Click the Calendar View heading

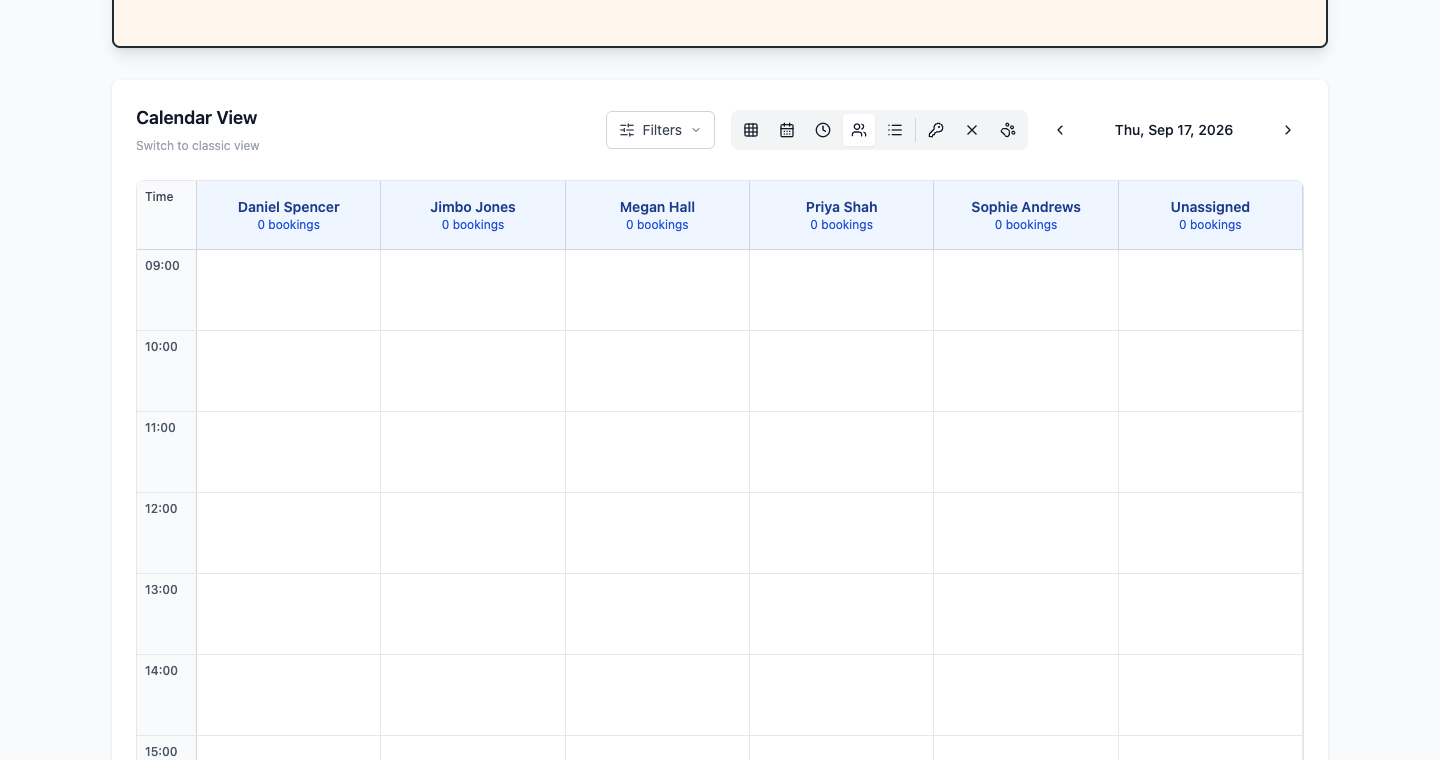[197, 118]
